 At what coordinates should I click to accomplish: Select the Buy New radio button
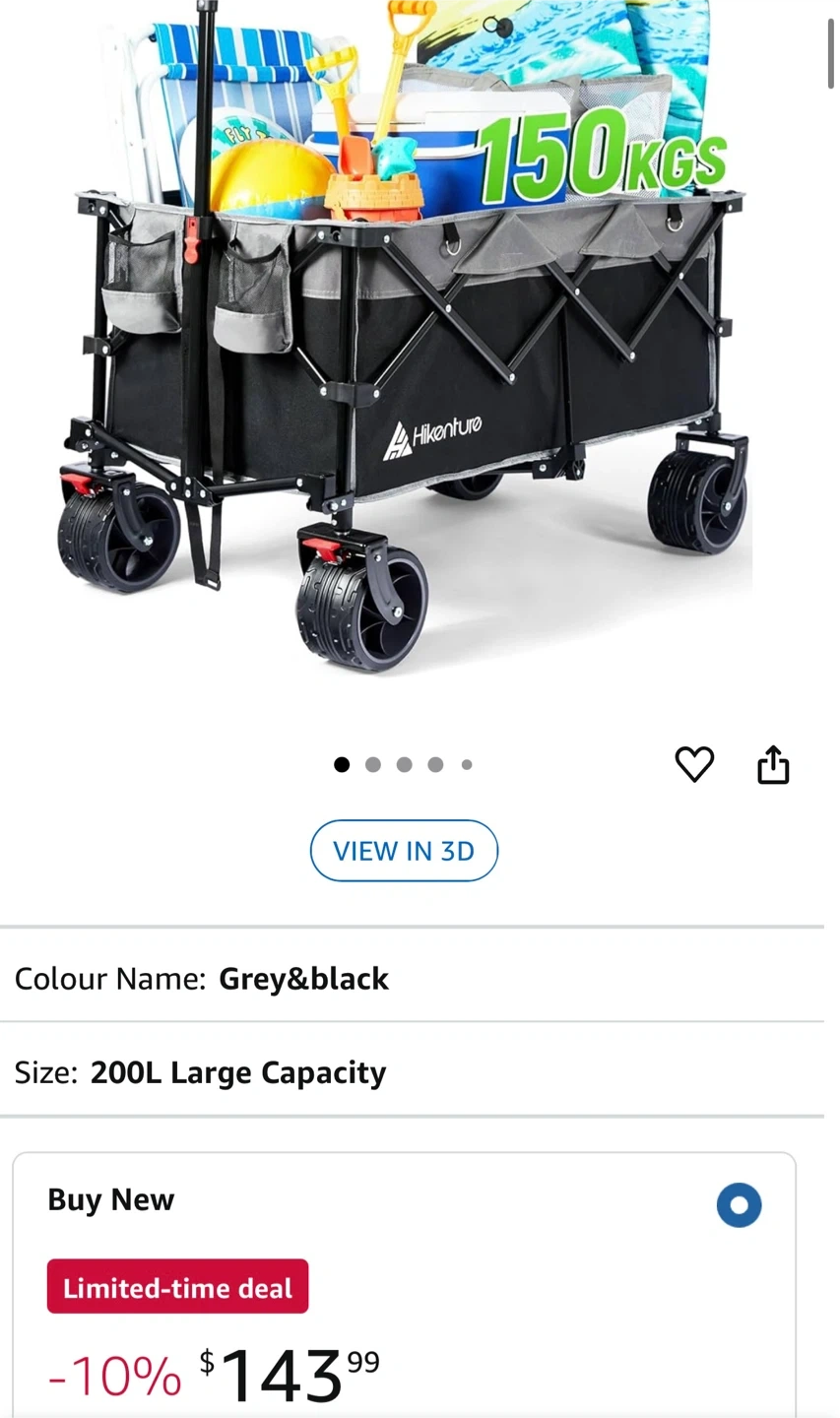pos(739,1204)
